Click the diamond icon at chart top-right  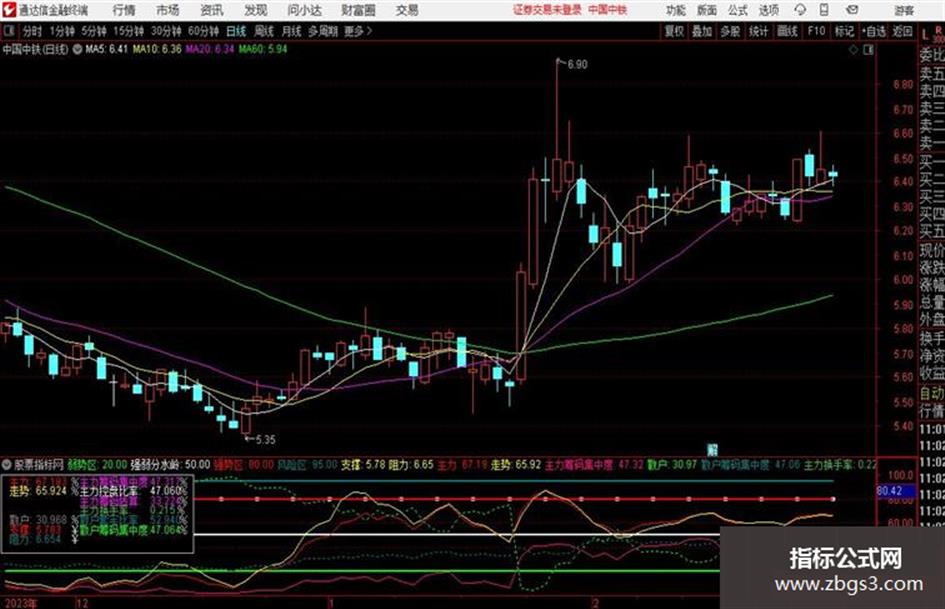(853, 50)
